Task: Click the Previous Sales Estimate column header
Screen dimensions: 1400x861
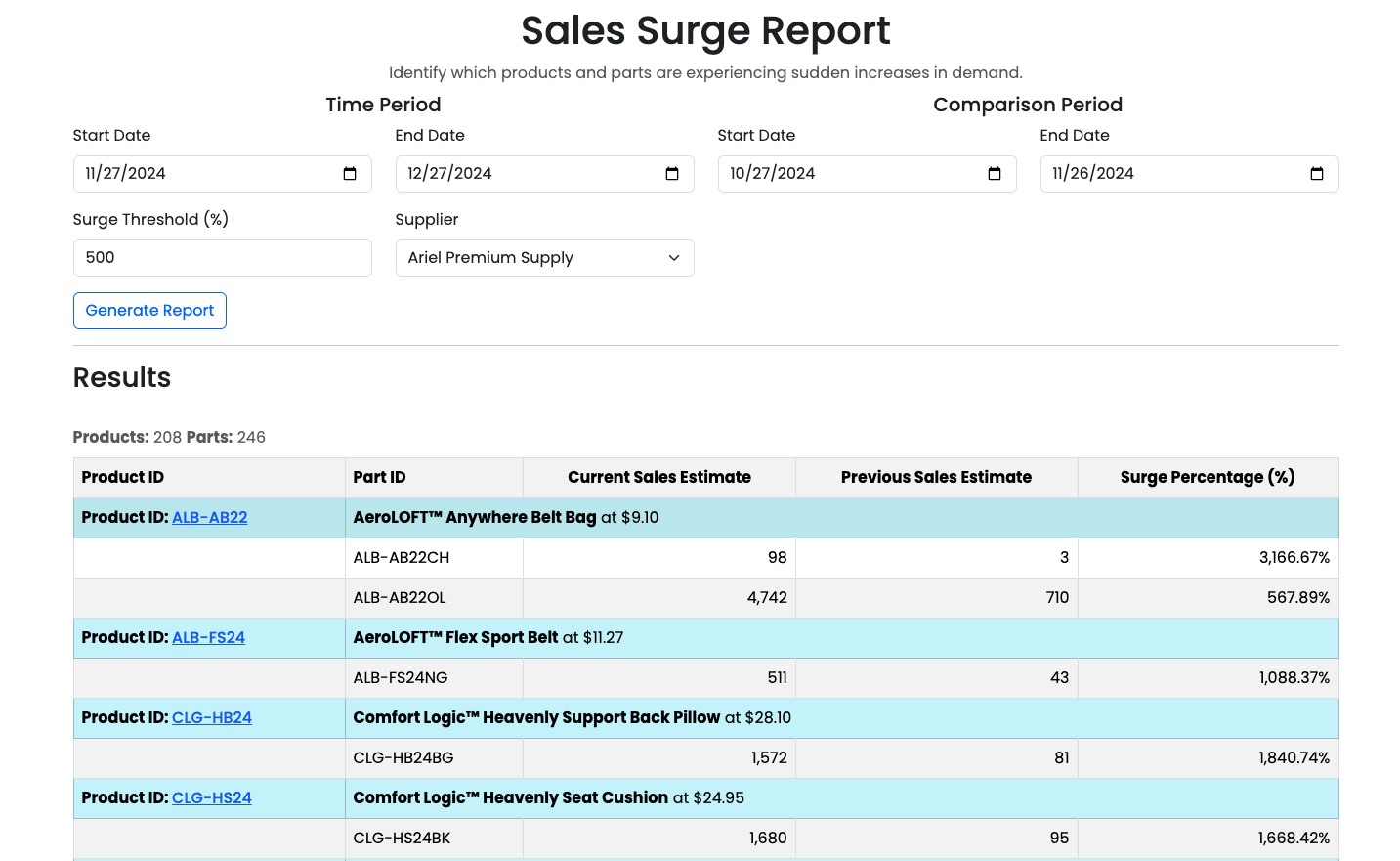Action: click(x=936, y=478)
